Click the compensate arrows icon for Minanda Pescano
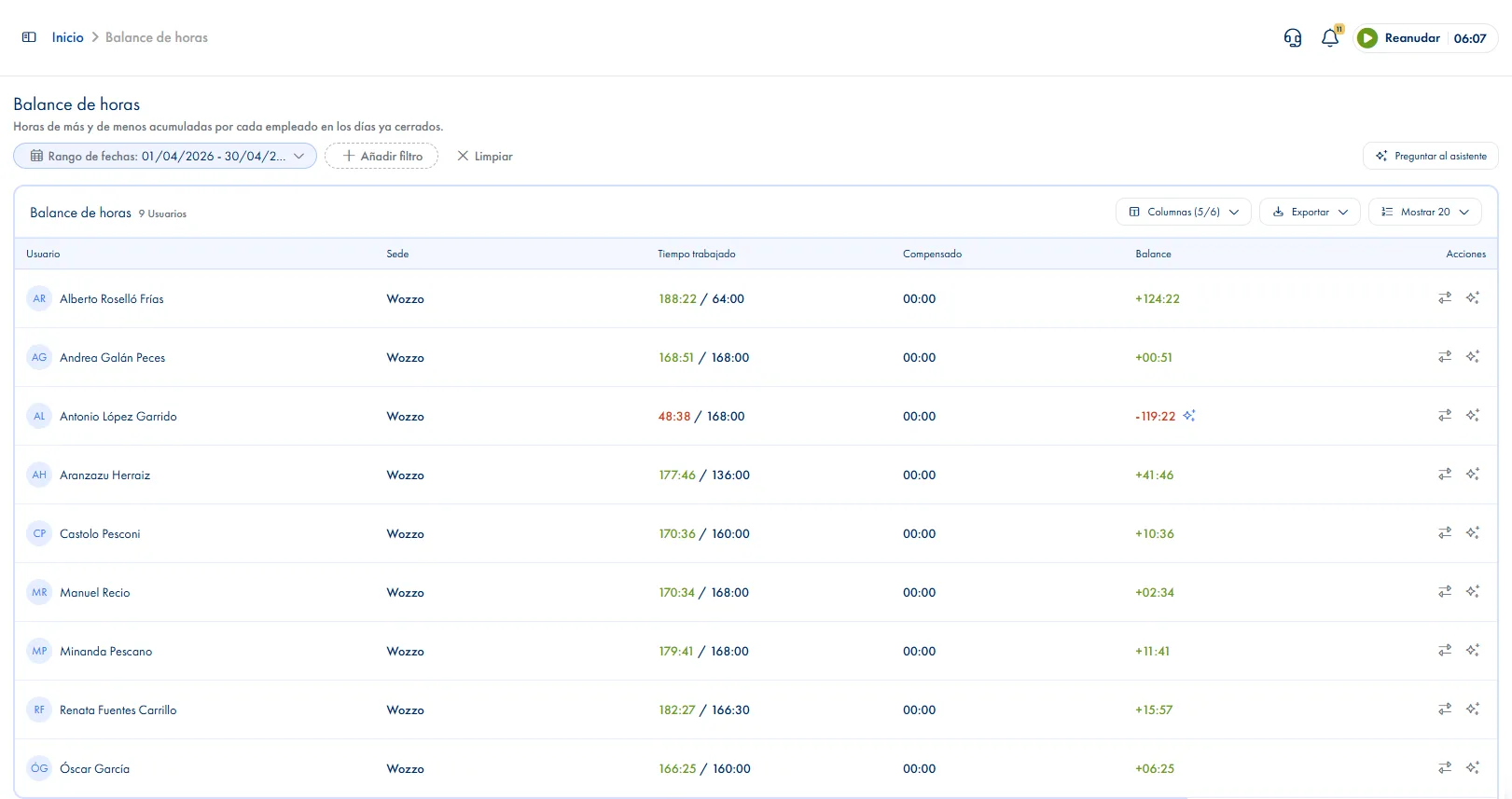Image resolution: width=1512 pixels, height=799 pixels. coord(1445,651)
